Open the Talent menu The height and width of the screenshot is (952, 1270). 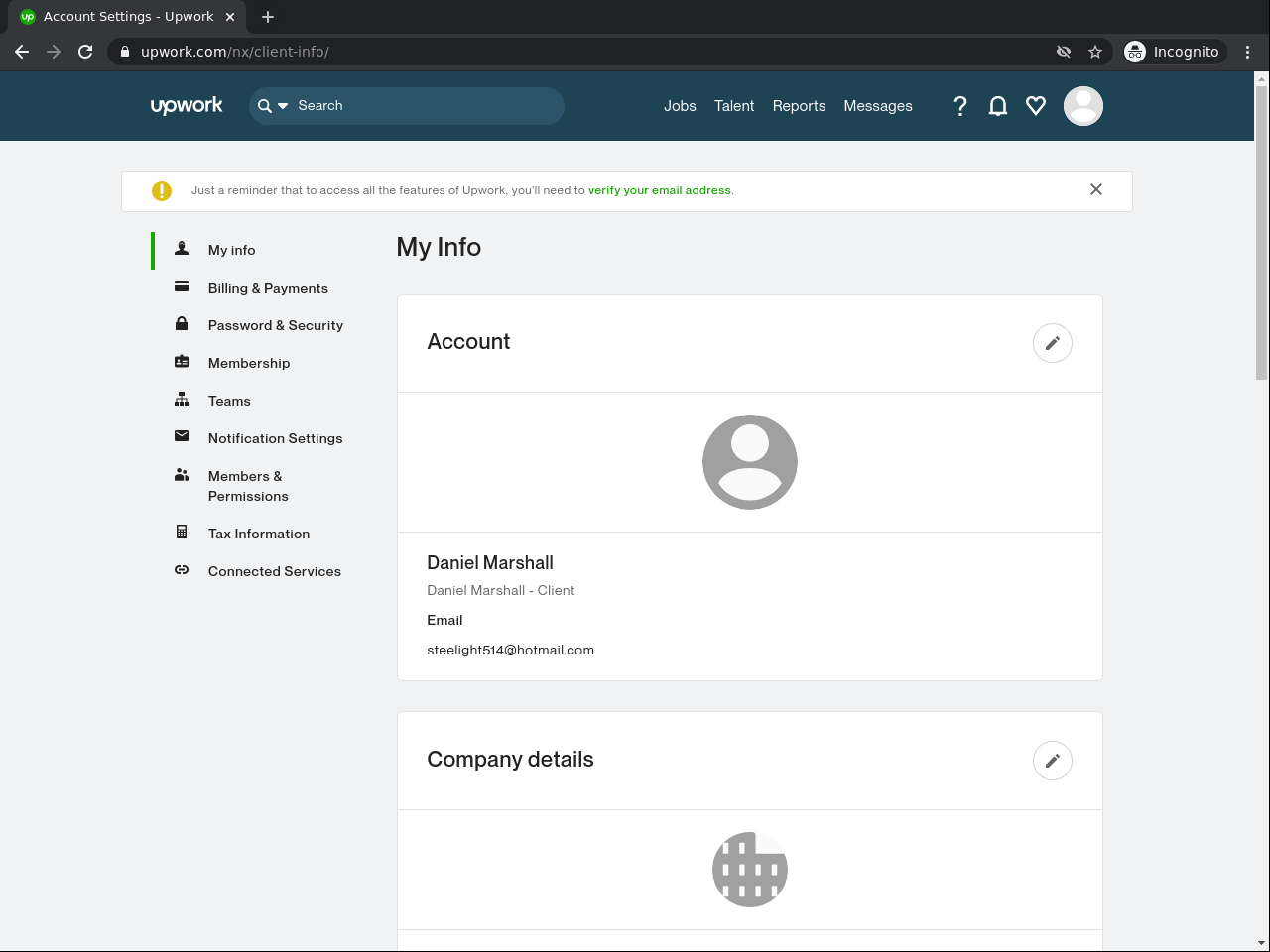pos(734,106)
